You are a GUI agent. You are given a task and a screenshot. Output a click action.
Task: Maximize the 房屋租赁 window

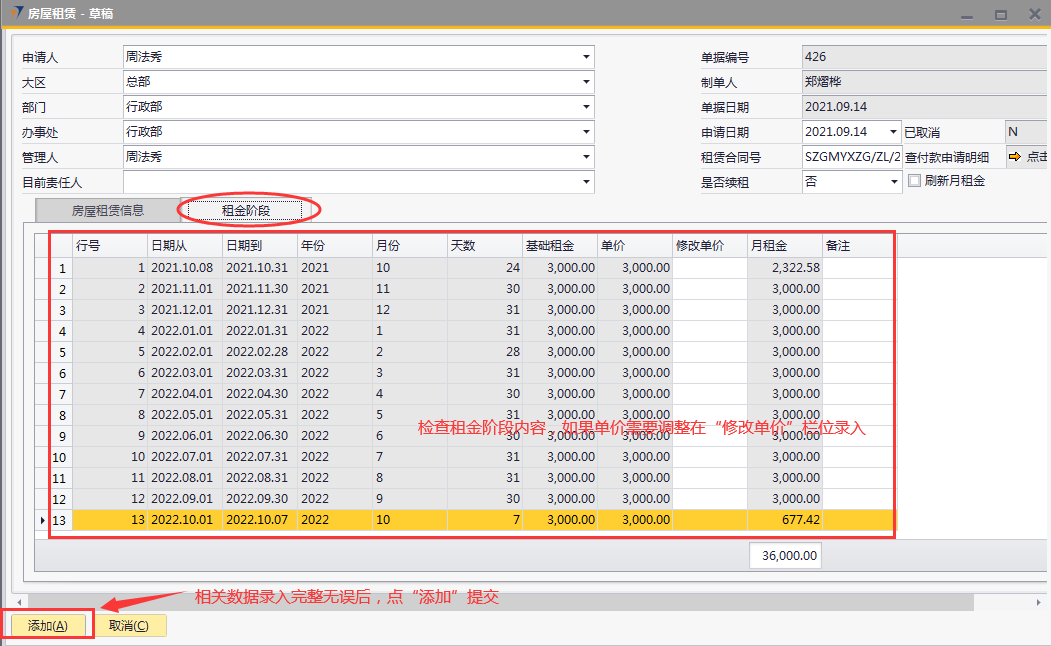[x=1000, y=14]
